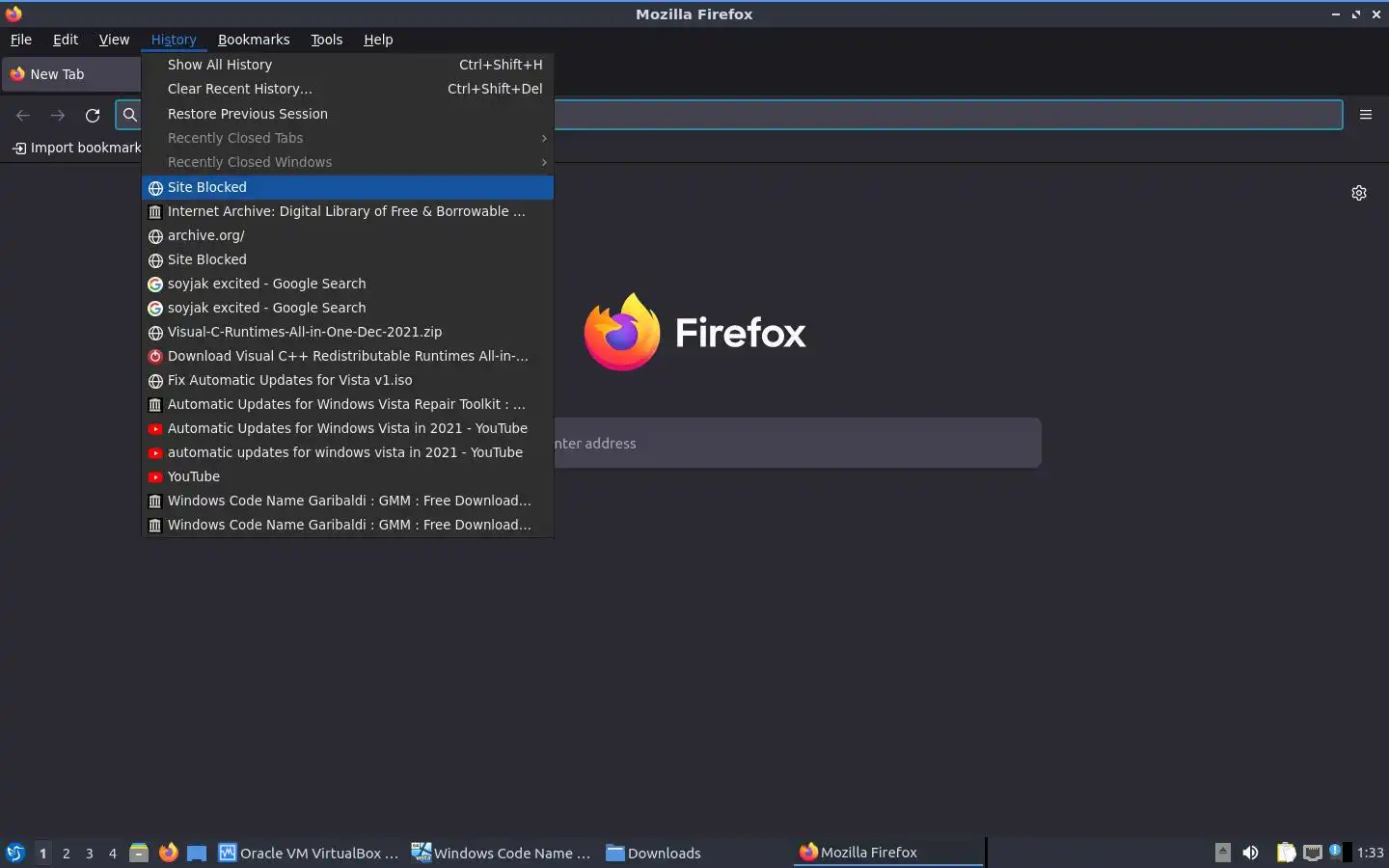This screenshot has height=868, width=1389.
Task: Close the open History menu
Action: pyautogui.click(x=174, y=40)
